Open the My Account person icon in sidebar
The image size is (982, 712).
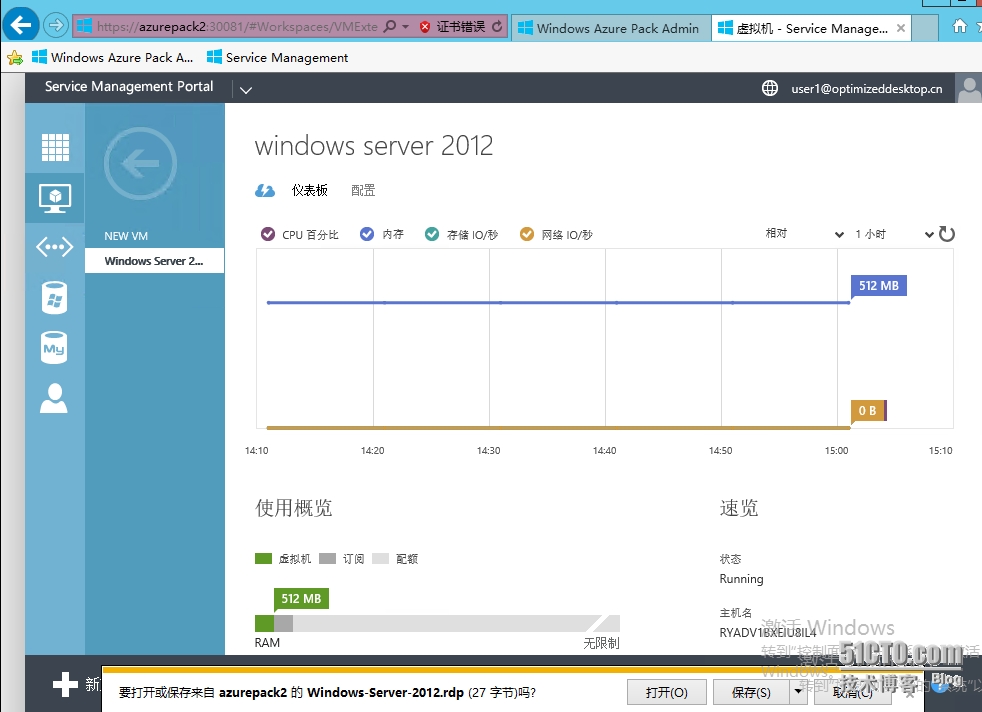[x=54, y=398]
